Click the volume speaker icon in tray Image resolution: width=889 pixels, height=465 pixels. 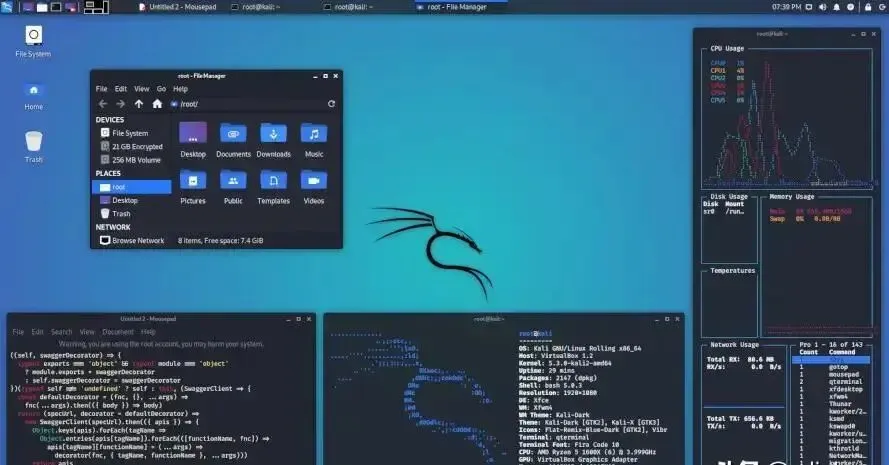click(x=823, y=7)
